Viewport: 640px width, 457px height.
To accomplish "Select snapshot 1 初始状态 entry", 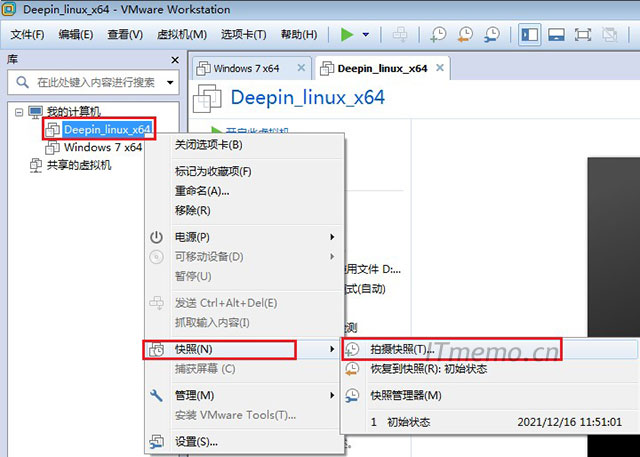I will 490,422.
